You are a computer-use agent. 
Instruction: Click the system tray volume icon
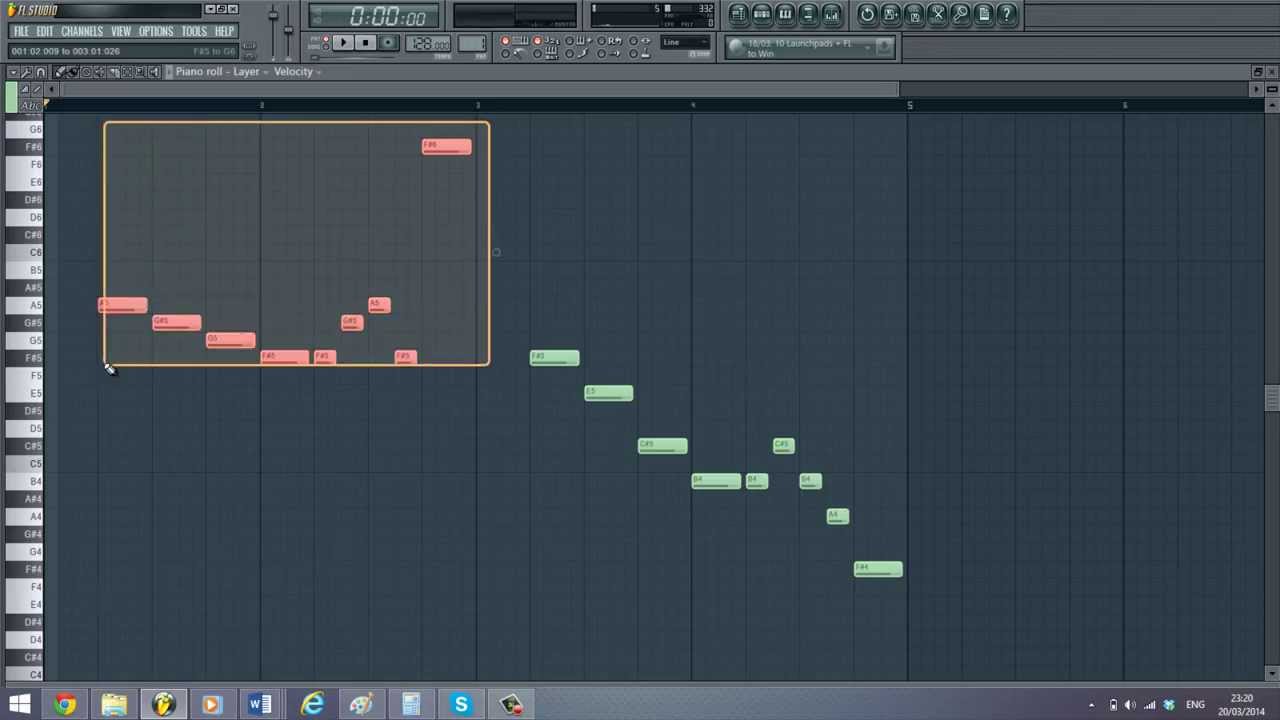coord(1131,705)
